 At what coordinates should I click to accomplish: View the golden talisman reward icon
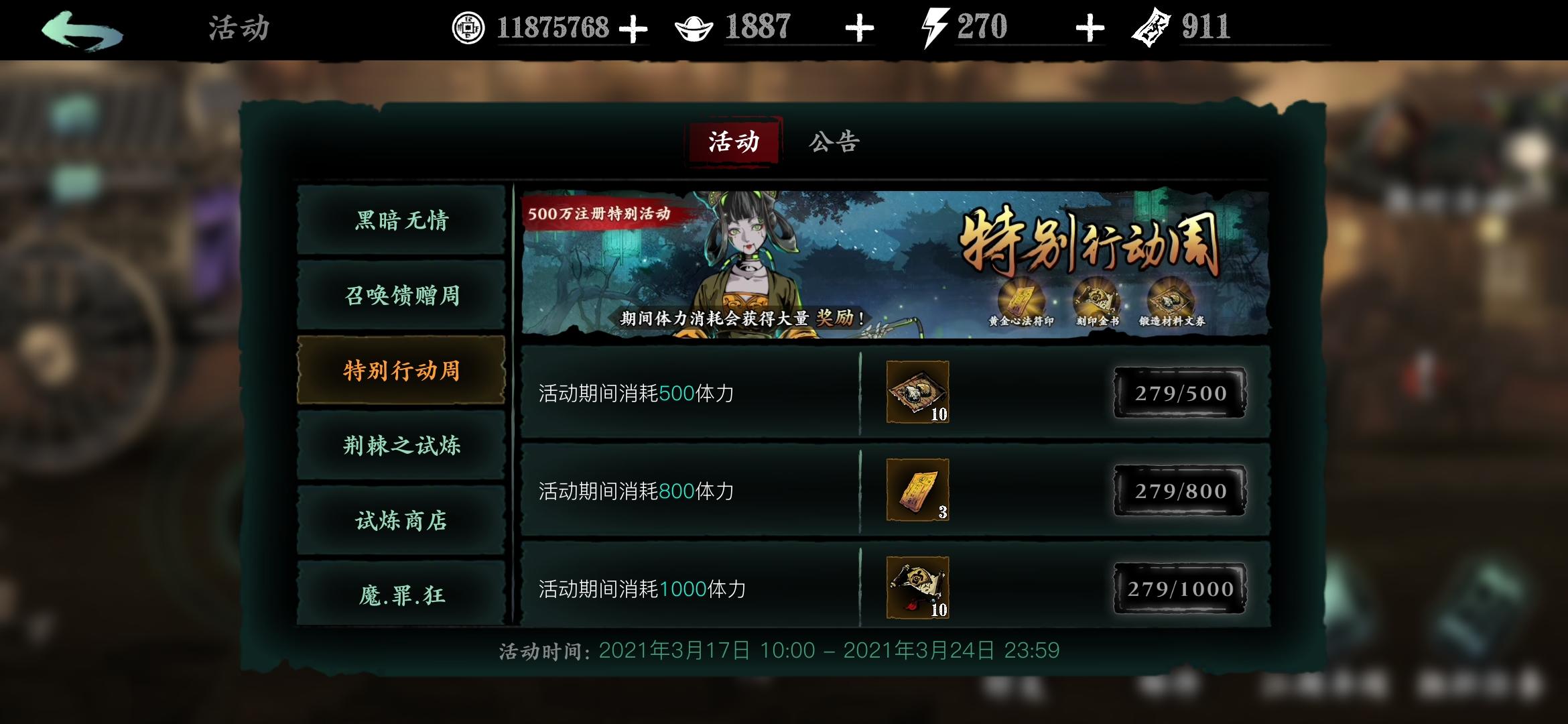coord(917,490)
